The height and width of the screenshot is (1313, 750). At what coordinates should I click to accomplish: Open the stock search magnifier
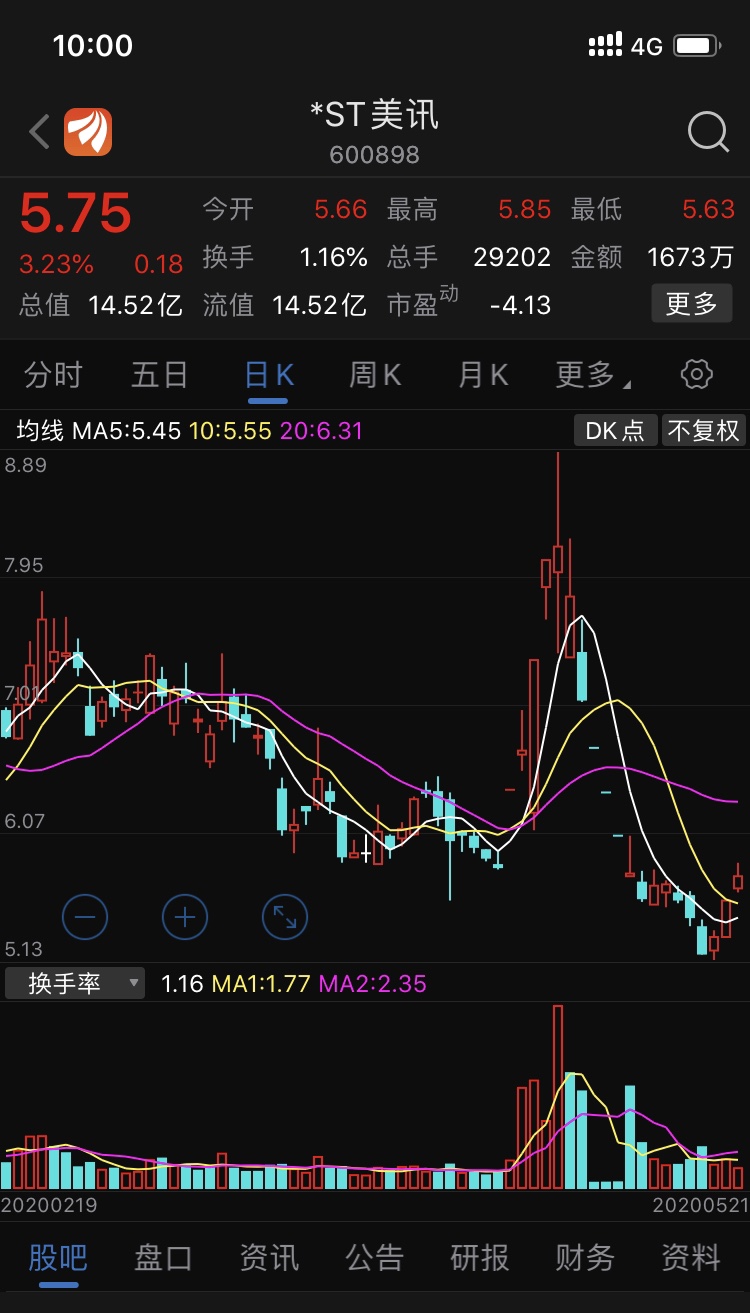708,132
